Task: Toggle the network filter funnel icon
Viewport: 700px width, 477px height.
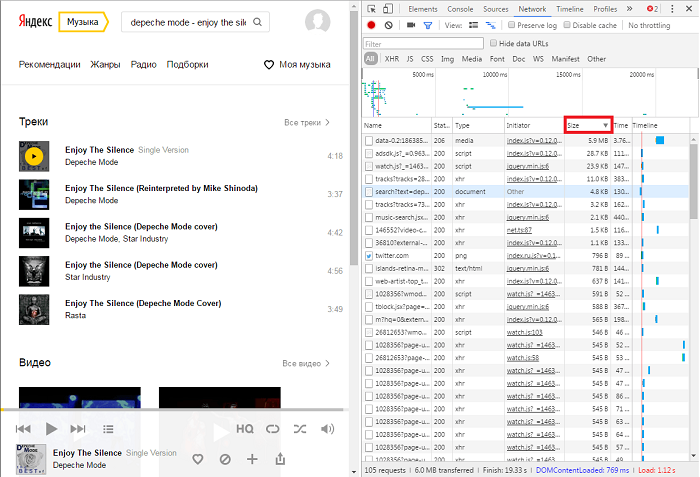Action: click(429, 25)
